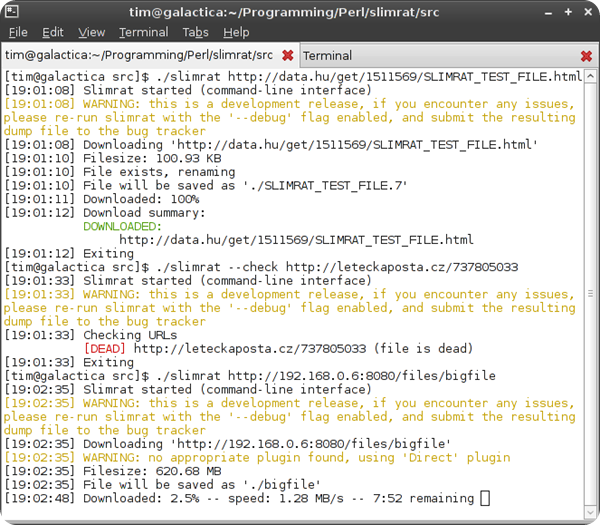Click 'Filesize: 620.68 MB' line
This screenshot has width=600, height=525.
(x=113, y=471)
